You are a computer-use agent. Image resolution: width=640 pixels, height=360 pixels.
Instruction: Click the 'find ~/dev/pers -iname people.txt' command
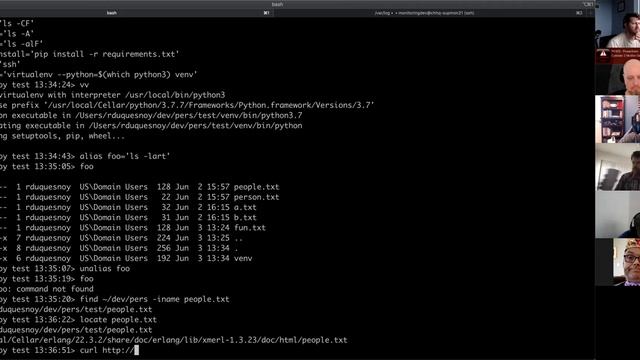pos(154,299)
